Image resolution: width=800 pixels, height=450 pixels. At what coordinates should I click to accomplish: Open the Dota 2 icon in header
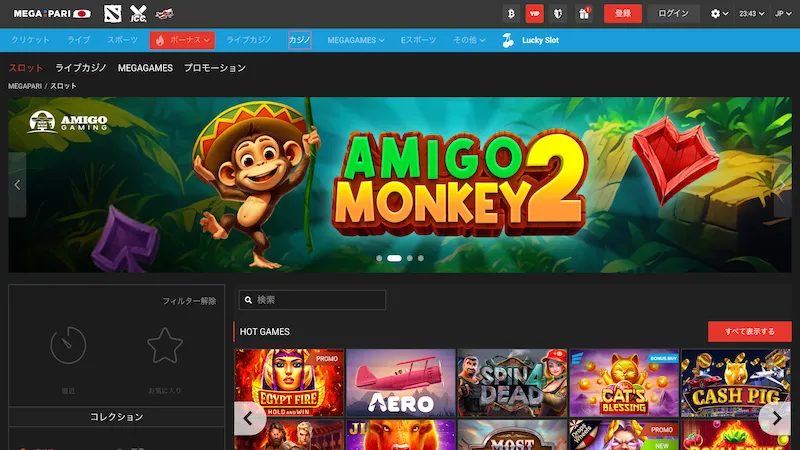(112, 14)
